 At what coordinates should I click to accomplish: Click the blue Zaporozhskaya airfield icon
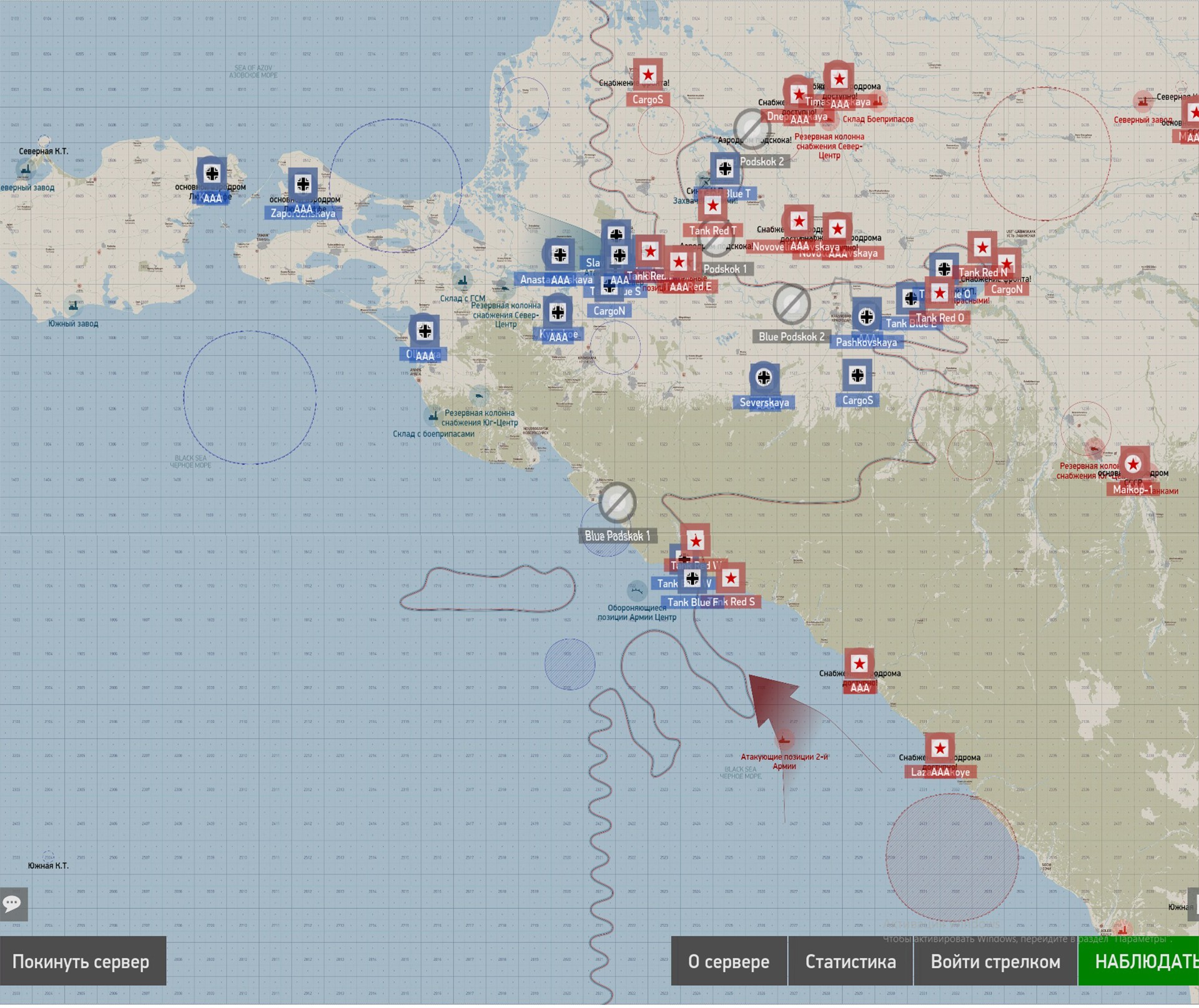tap(303, 184)
